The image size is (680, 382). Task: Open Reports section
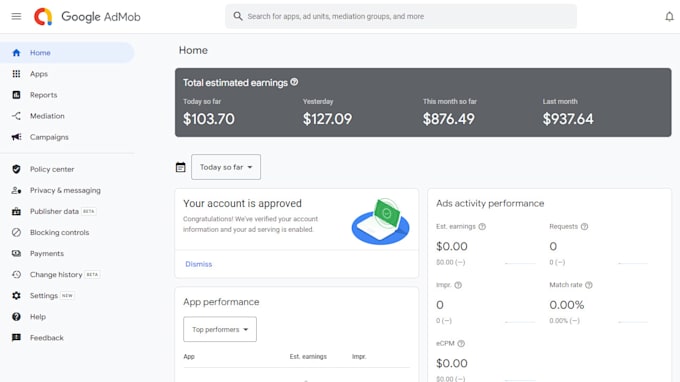[x=67, y=95]
